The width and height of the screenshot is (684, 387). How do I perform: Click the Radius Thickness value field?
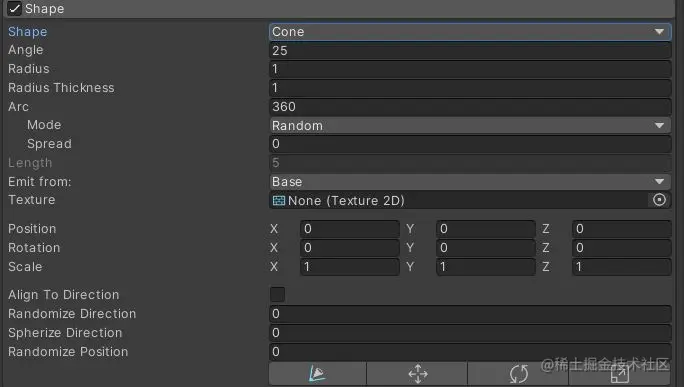click(x=470, y=88)
